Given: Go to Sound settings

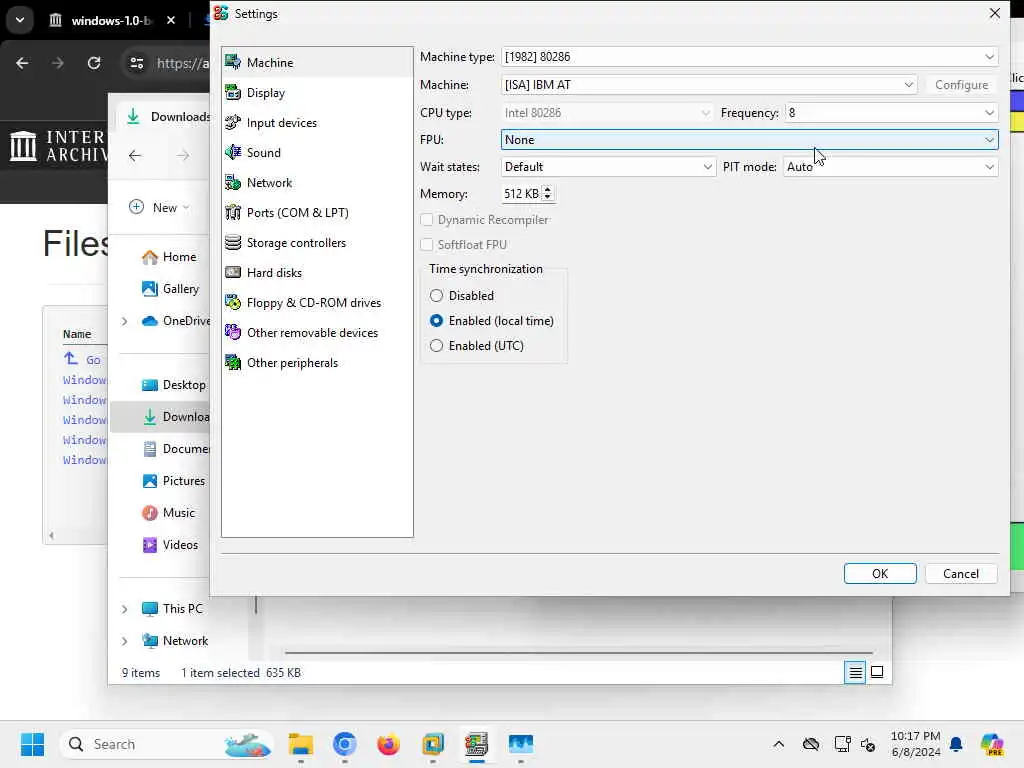Looking at the screenshot, I should tap(317, 153).
